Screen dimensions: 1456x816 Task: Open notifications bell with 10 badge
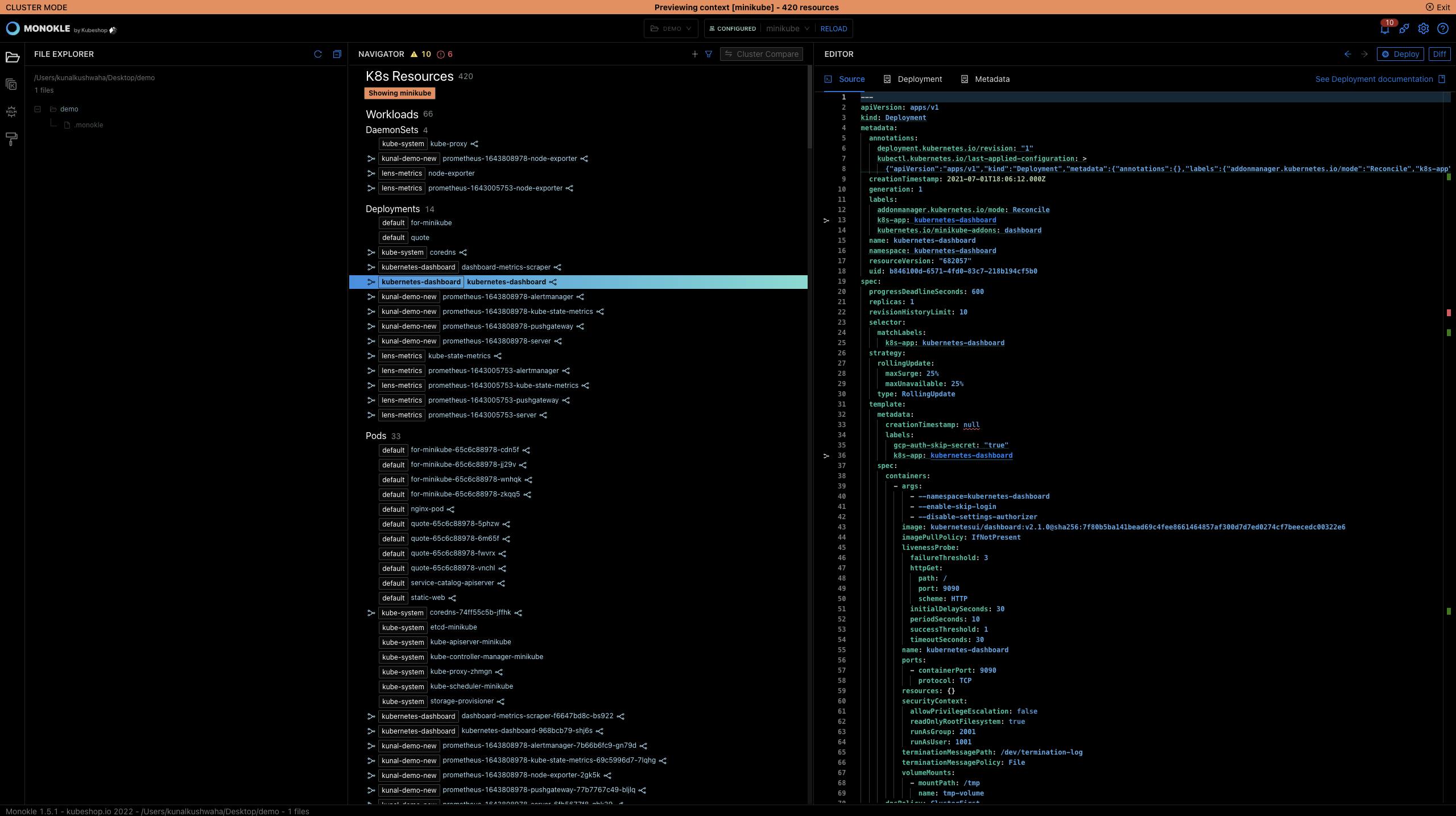pos(1385,28)
